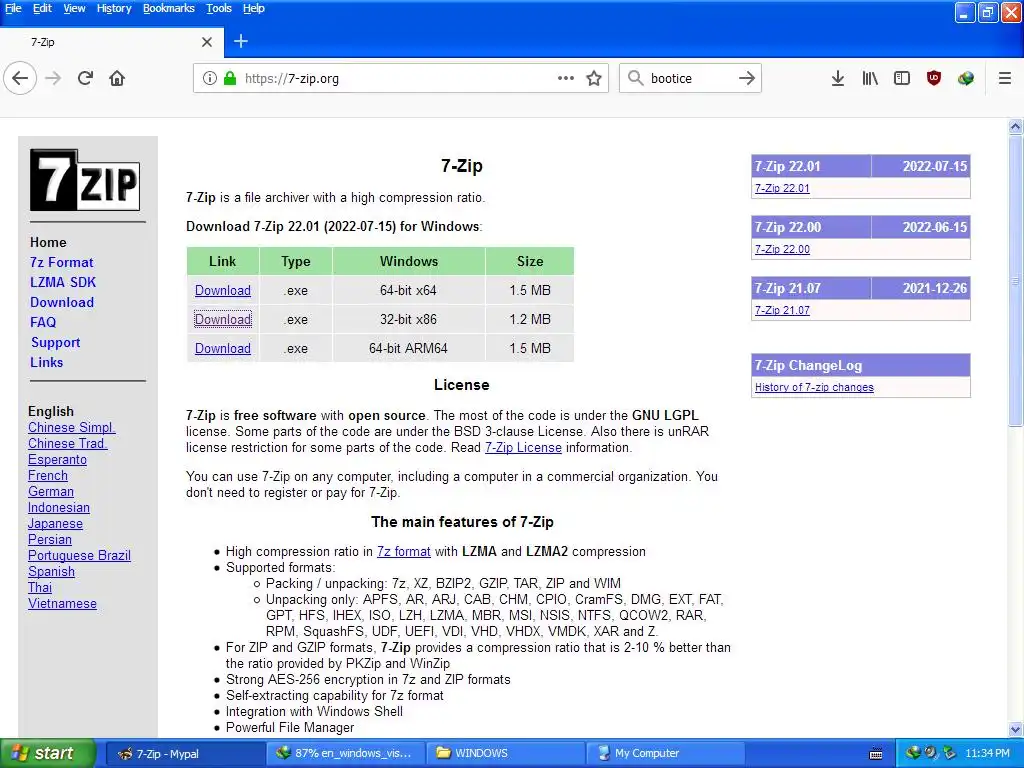Open the Edit menu
The height and width of the screenshot is (768, 1024).
(x=42, y=8)
